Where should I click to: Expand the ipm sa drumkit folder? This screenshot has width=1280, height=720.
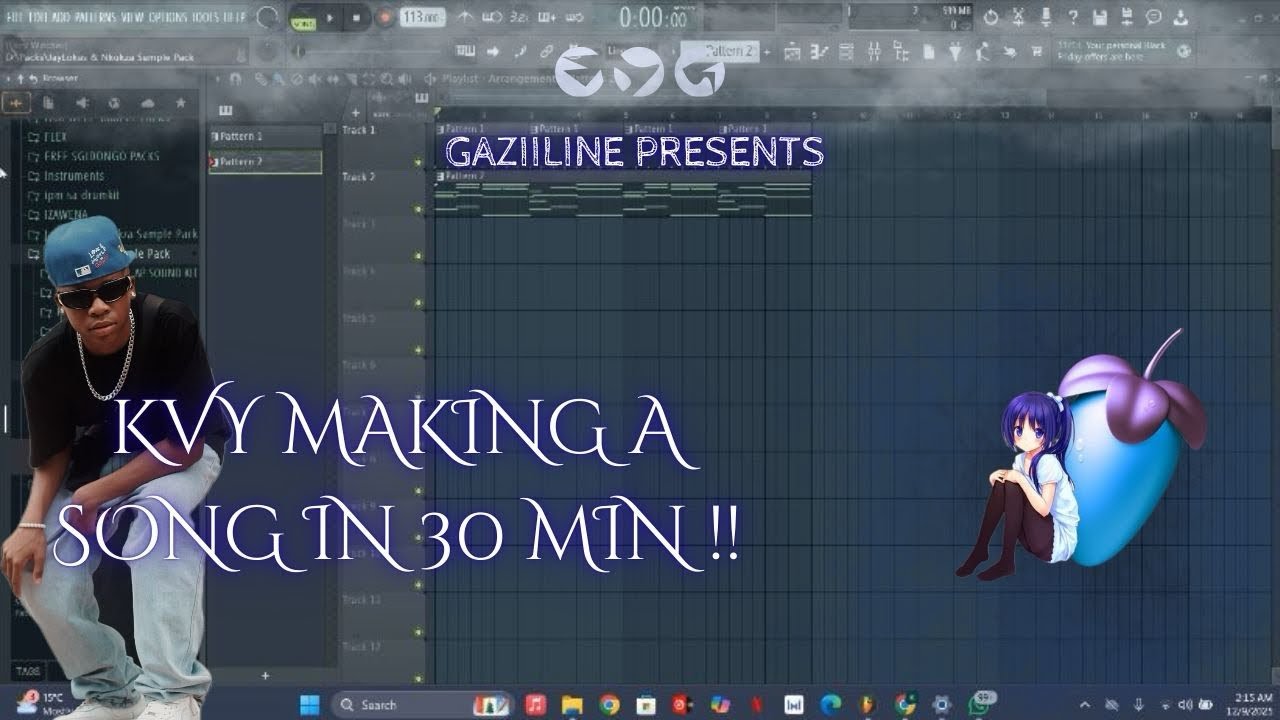72,195
